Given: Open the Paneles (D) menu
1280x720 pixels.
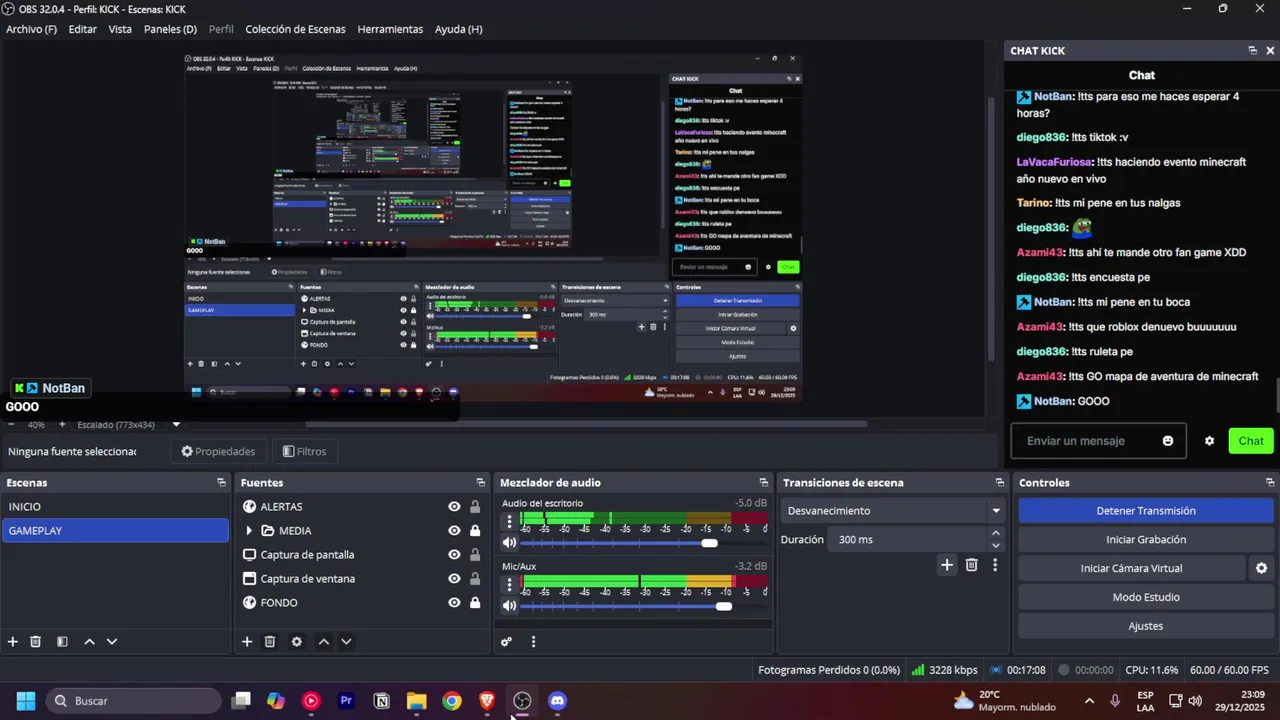Looking at the screenshot, I should [x=170, y=29].
